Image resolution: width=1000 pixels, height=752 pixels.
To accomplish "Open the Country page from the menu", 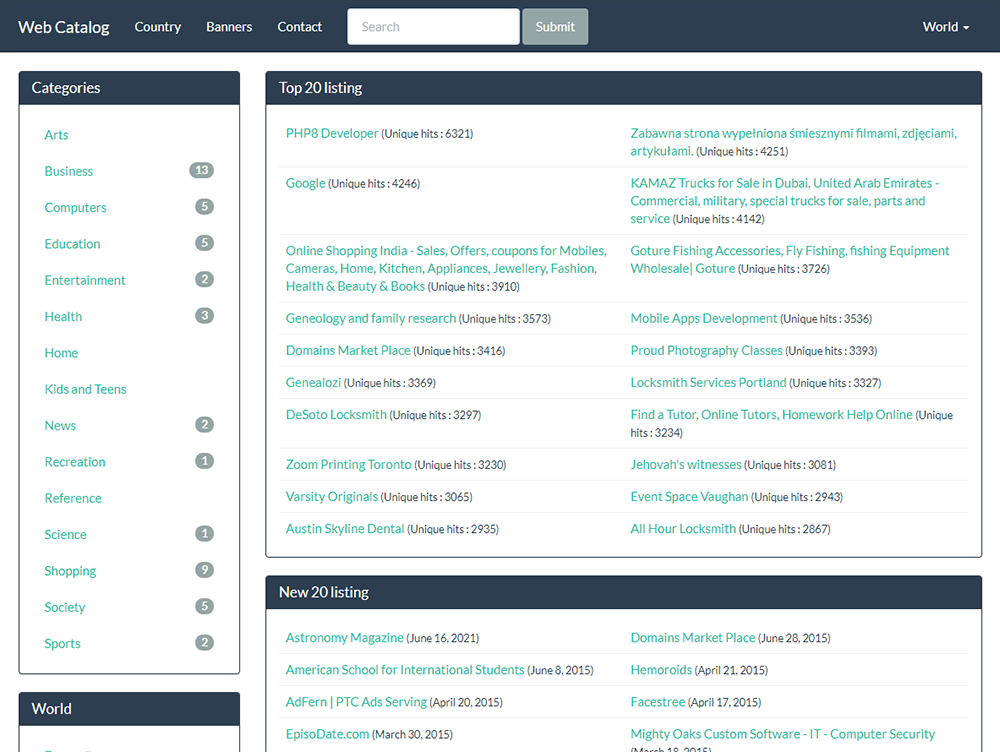I will [x=157, y=27].
